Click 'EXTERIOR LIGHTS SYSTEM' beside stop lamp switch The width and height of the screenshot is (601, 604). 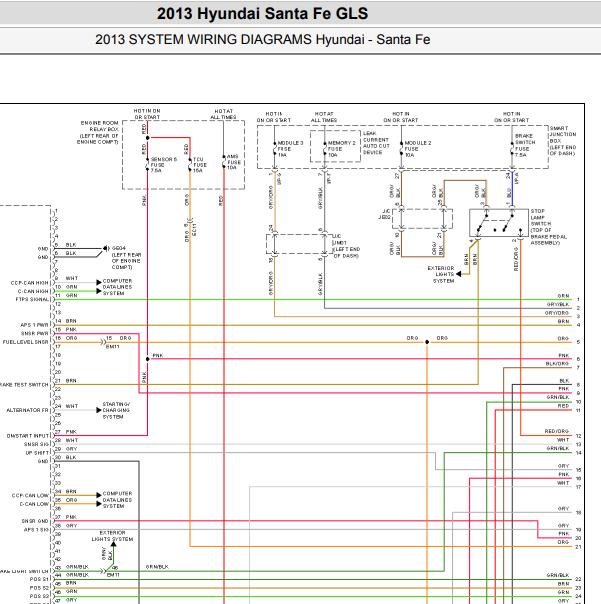pyautogui.click(x=443, y=274)
